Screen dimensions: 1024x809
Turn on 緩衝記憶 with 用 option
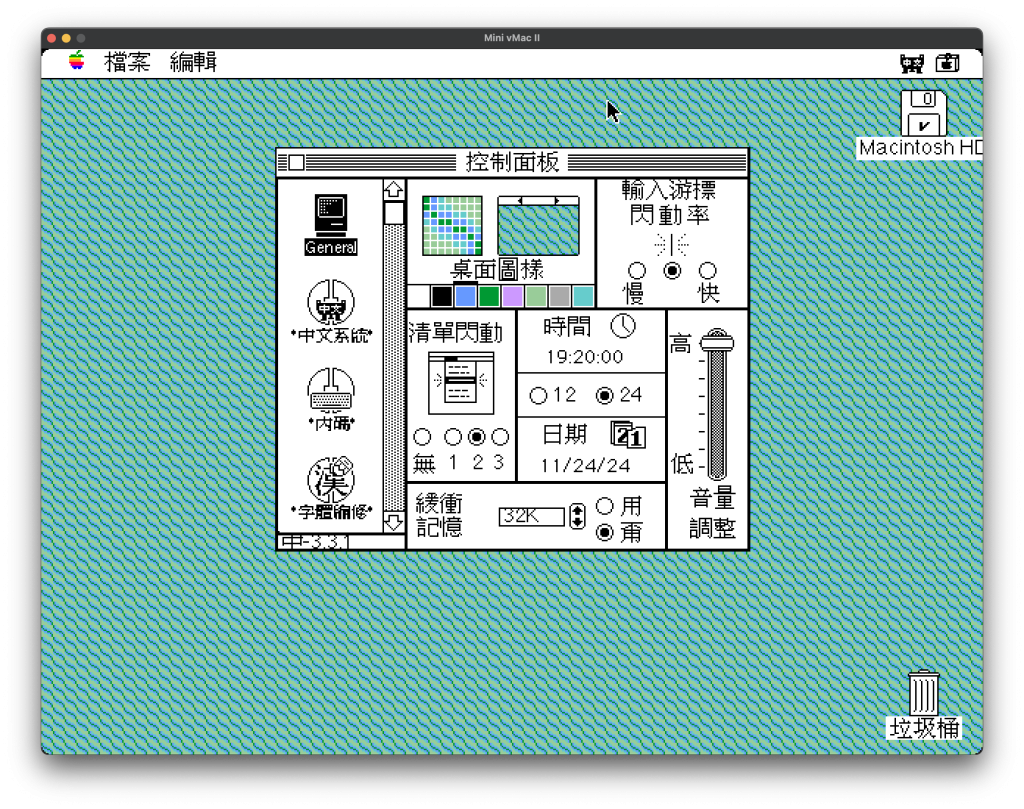click(x=604, y=506)
